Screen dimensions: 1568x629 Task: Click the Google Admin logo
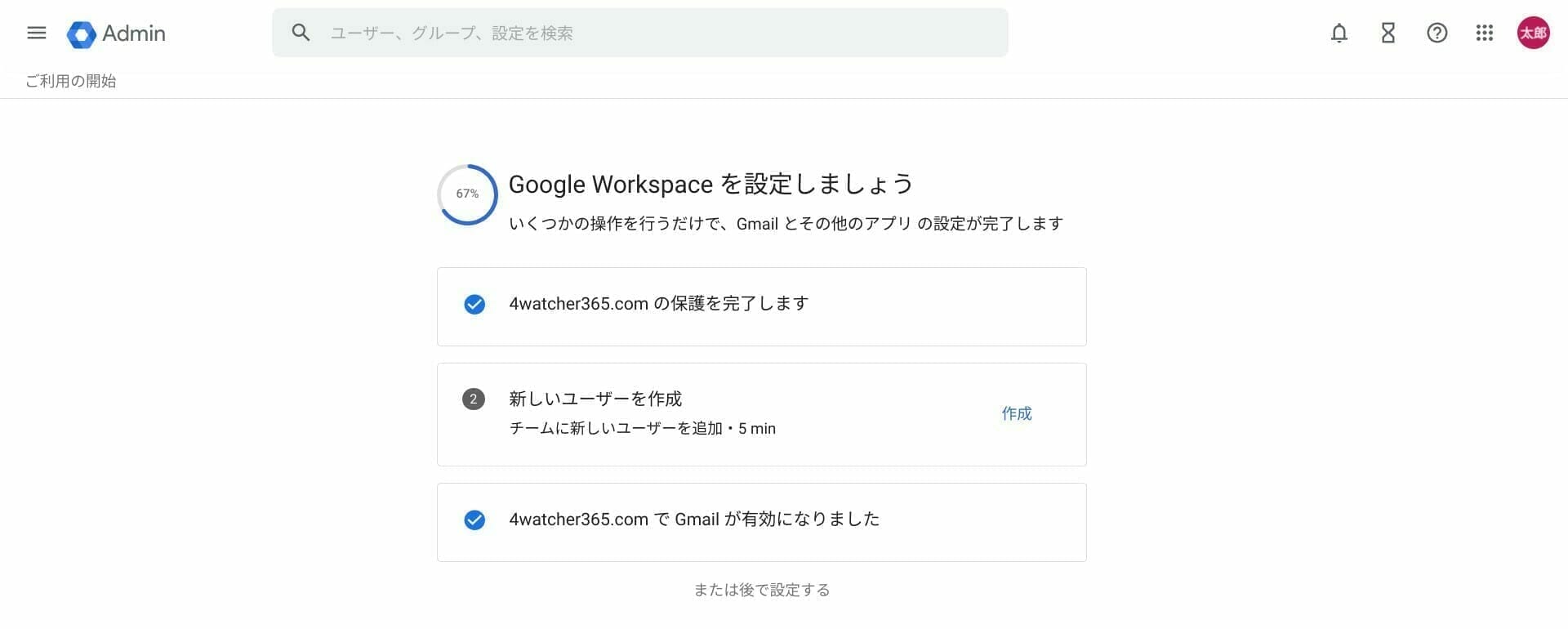coord(116,33)
